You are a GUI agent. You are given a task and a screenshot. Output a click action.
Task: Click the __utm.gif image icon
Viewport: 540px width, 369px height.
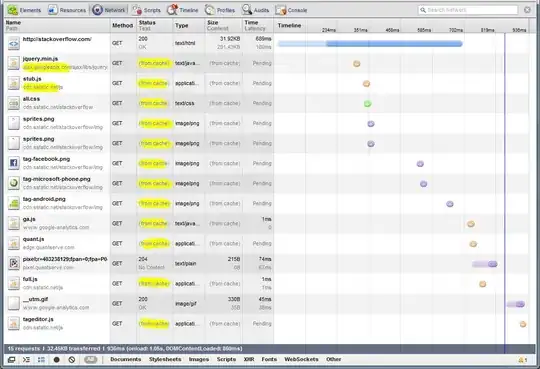point(14,304)
